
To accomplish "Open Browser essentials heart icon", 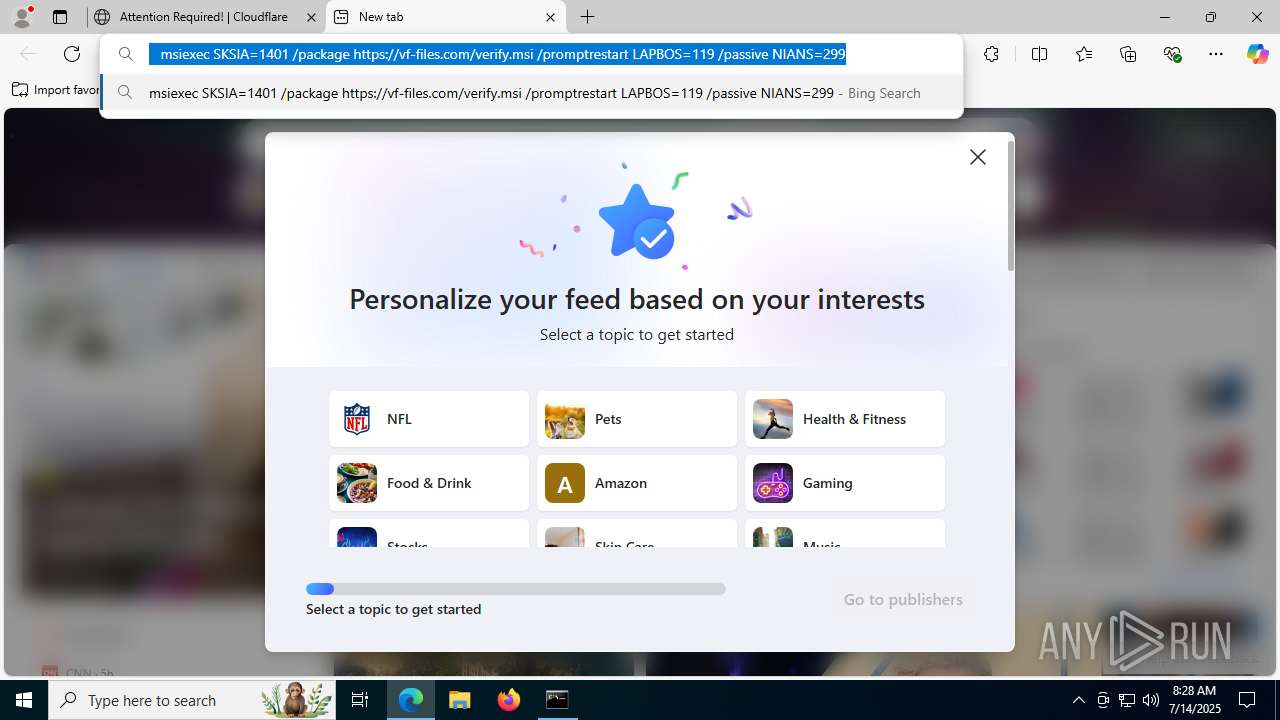I will 1172,54.
